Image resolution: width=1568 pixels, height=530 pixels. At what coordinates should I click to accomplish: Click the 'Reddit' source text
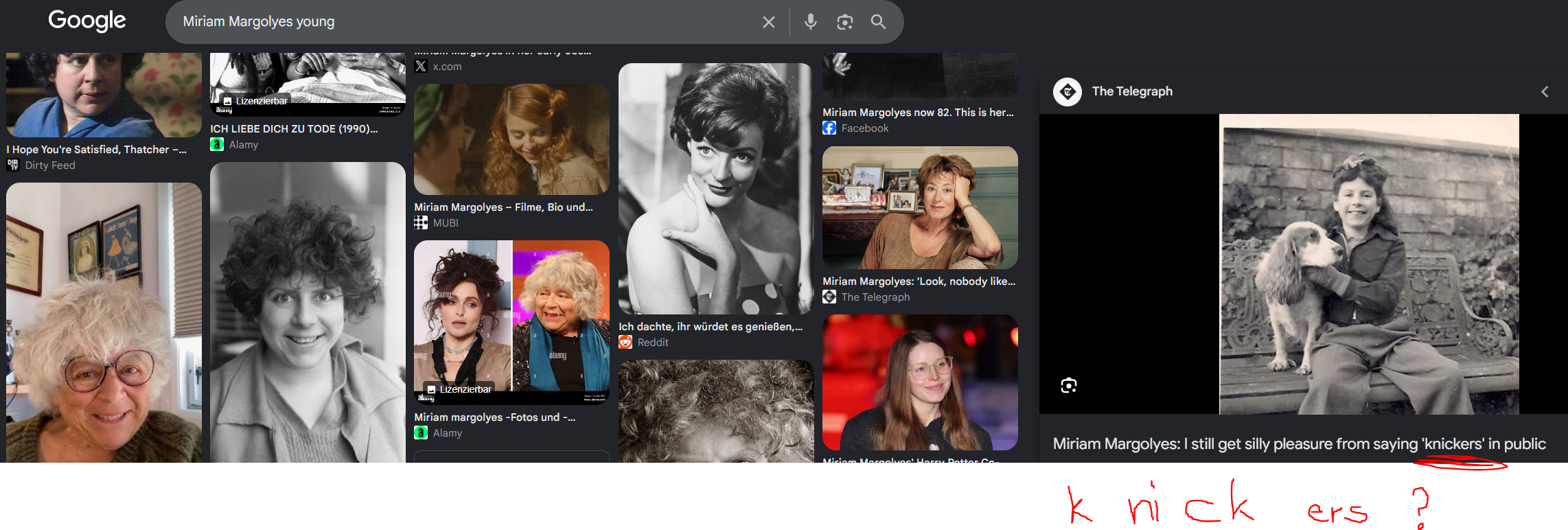click(653, 343)
